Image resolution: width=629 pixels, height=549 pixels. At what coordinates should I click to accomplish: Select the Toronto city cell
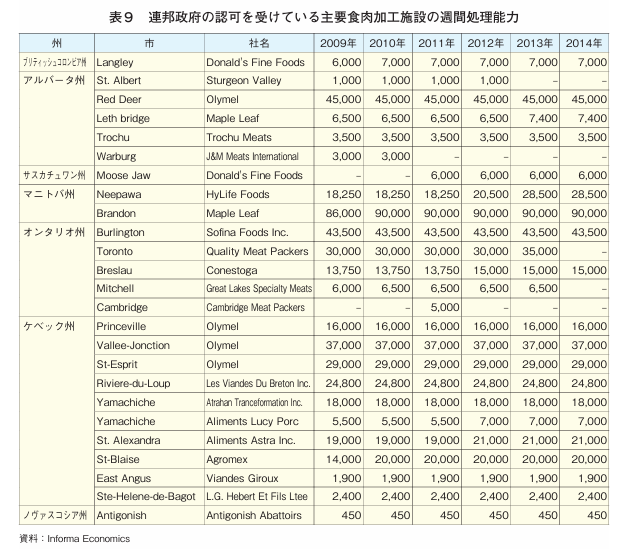(x=149, y=251)
